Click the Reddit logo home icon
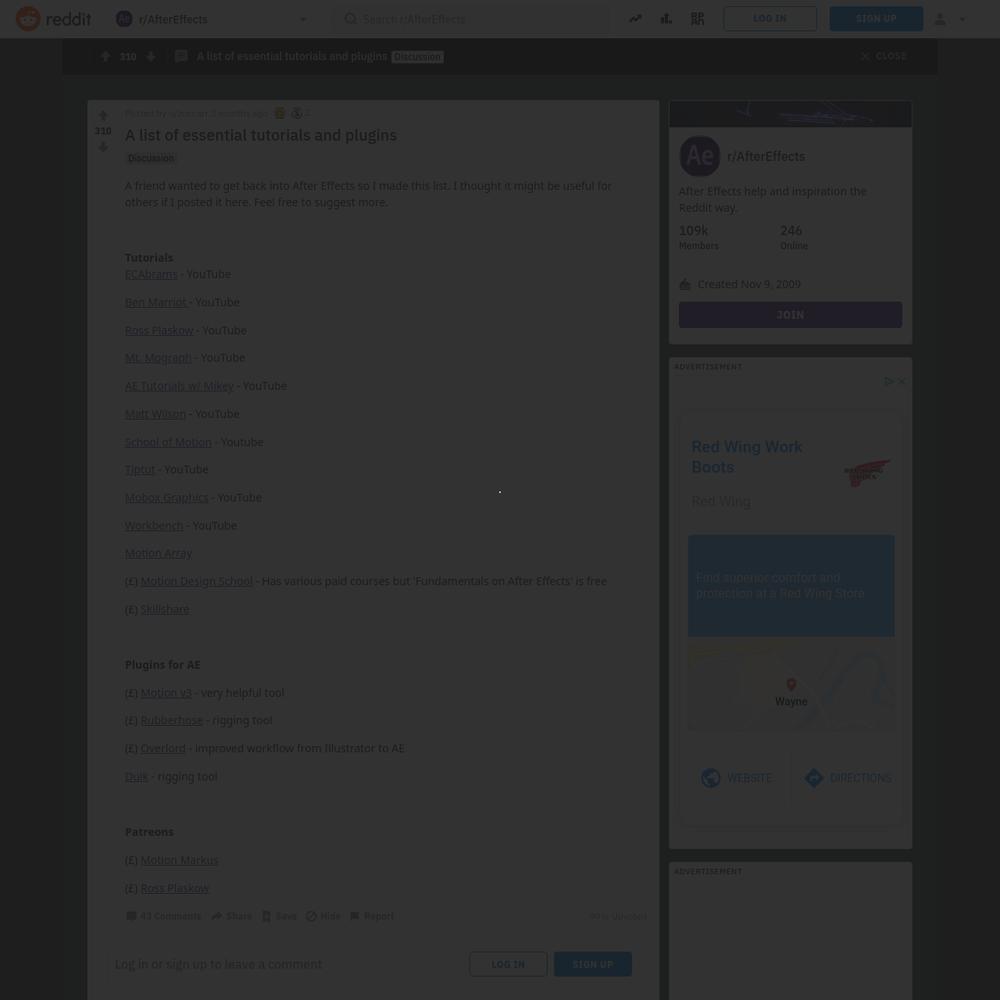This screenshot has width=1000, height=1000. tap(28, 19)
